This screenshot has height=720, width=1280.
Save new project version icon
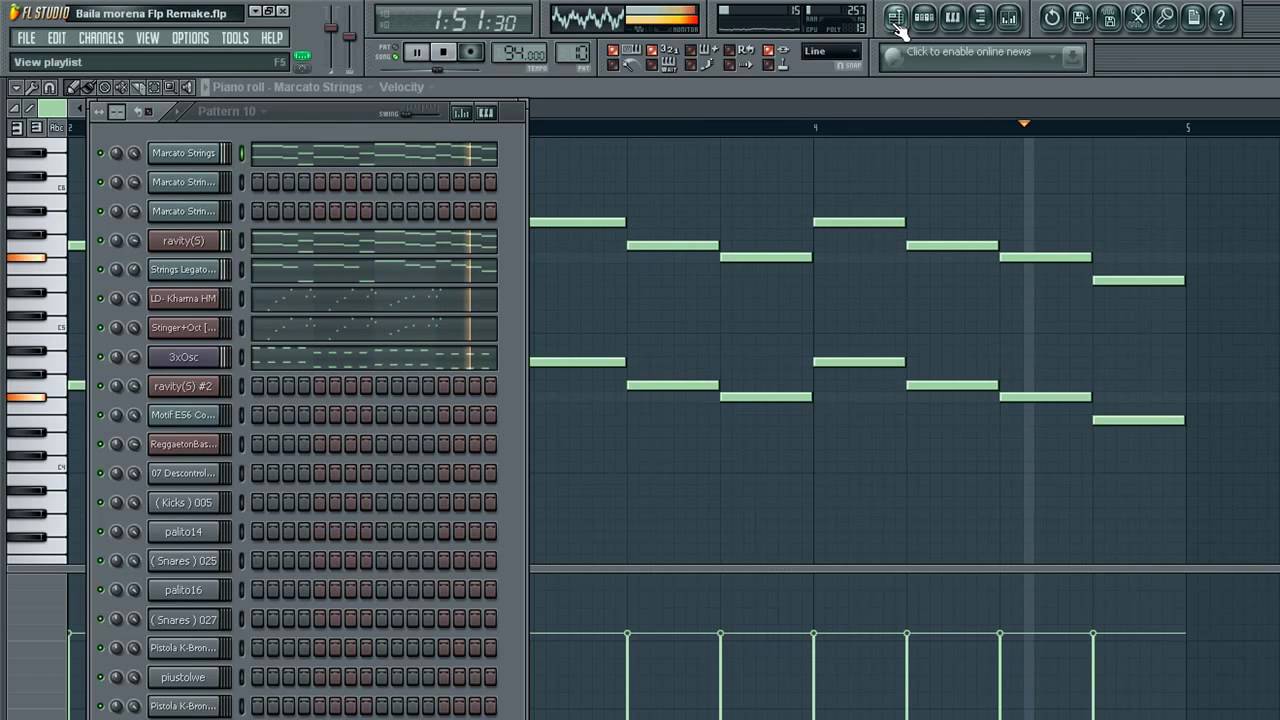click(1080, 17)
